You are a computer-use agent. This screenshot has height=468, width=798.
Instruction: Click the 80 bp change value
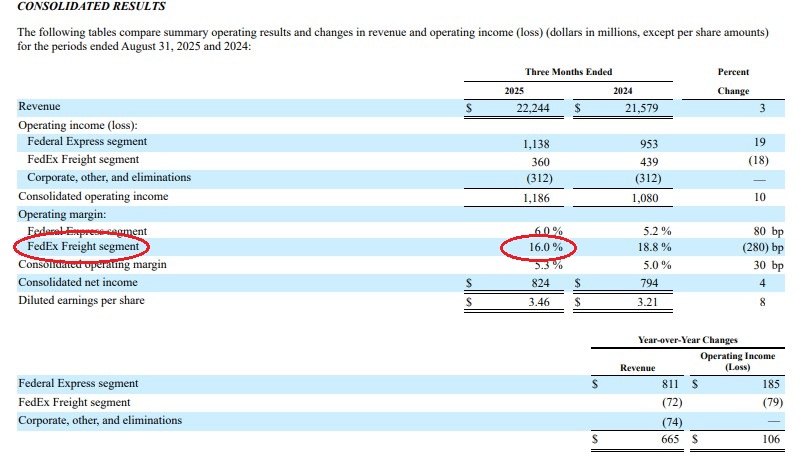pos(768,231)
